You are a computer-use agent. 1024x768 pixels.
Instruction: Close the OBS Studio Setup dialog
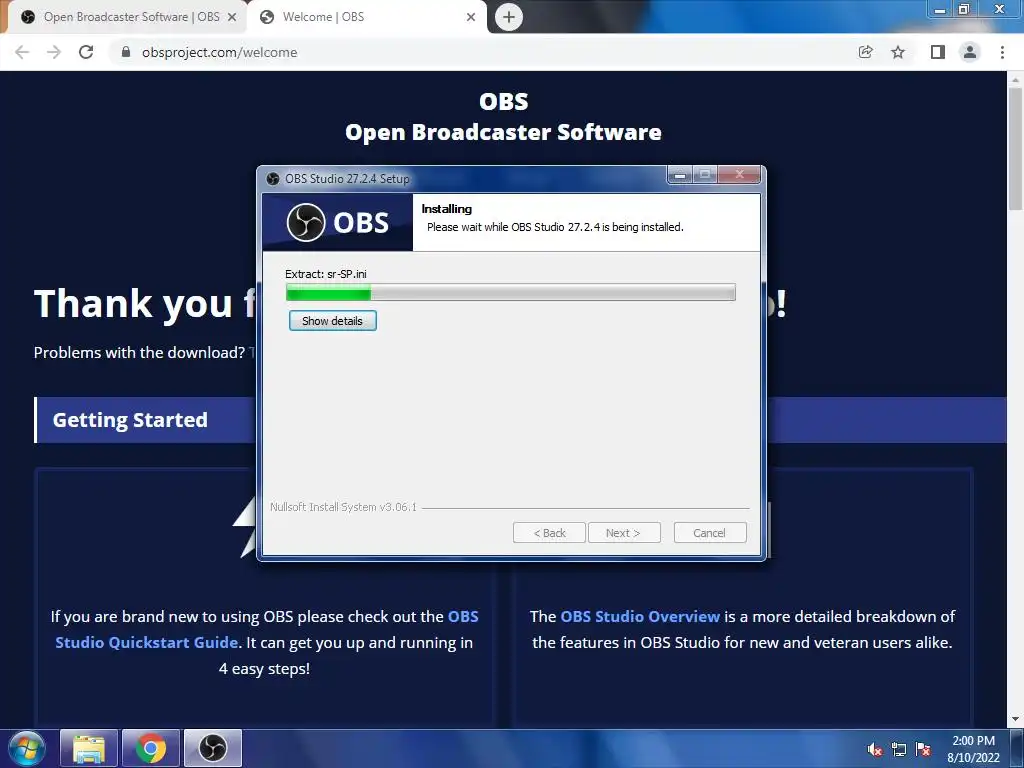pyautogui.click(x=739, y=174)
